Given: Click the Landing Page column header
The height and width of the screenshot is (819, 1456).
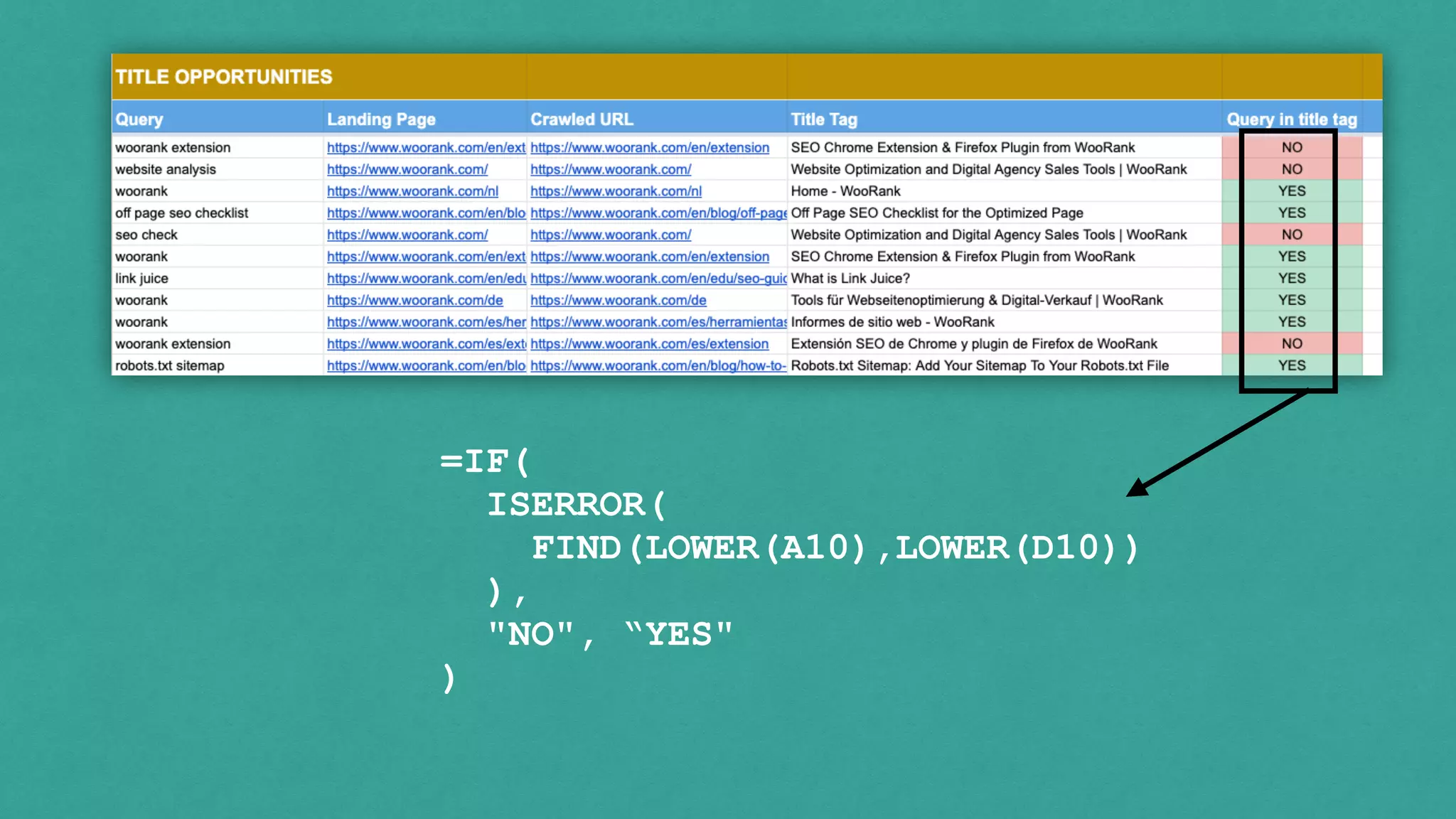Looking at the screenshot, I should coord(425,119).
